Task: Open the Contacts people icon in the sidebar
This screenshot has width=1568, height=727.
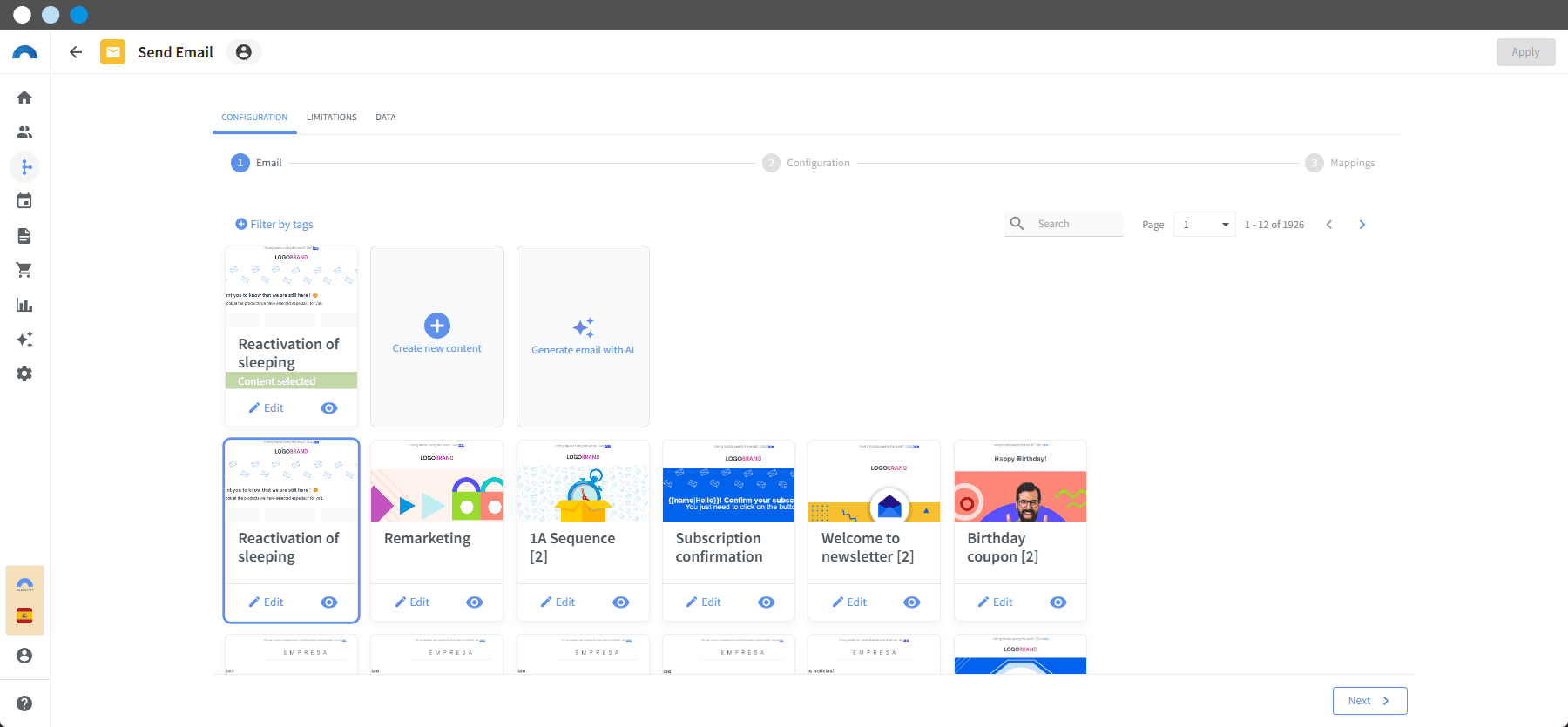Action: point(24,132)
